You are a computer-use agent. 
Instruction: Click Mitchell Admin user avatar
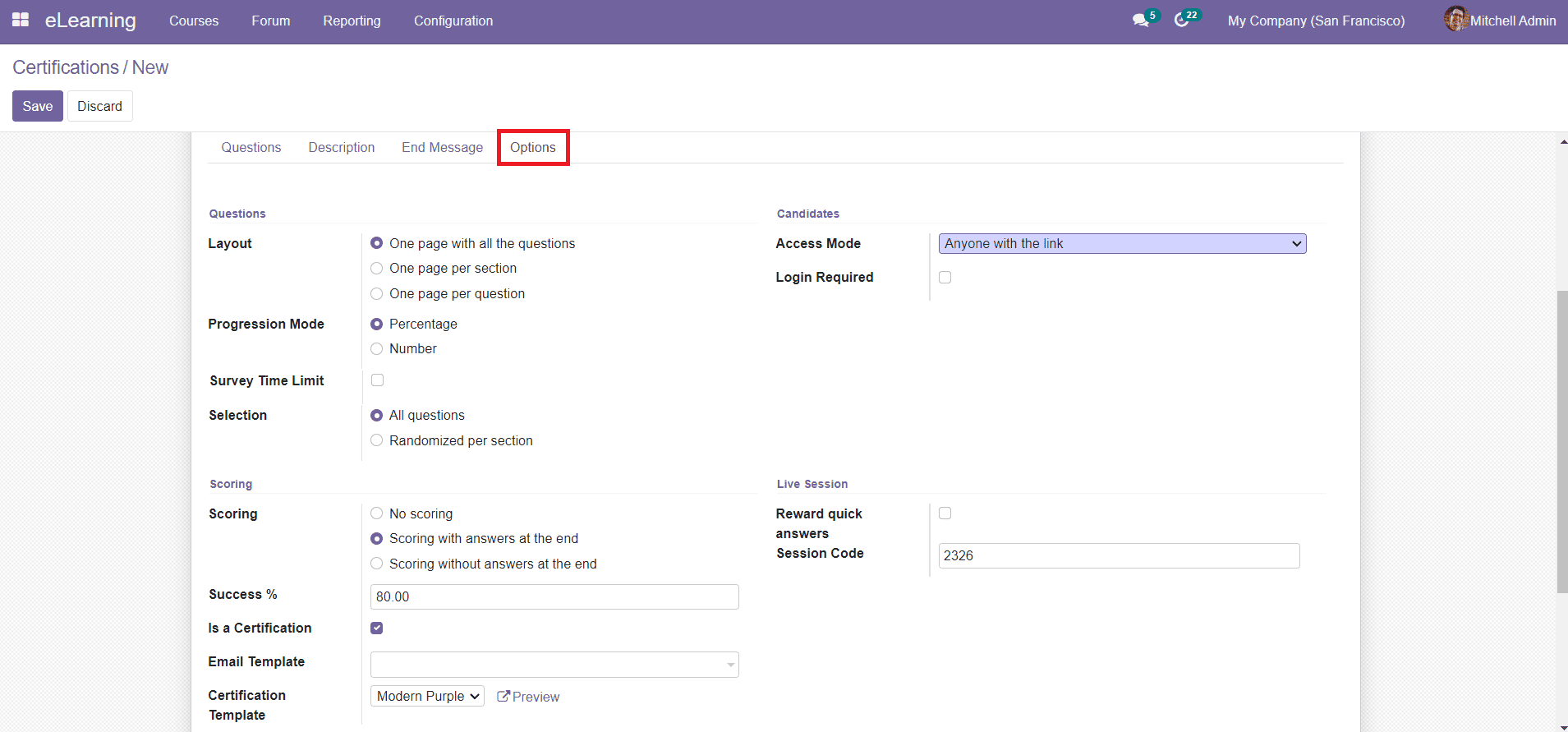click(1455, 19)
